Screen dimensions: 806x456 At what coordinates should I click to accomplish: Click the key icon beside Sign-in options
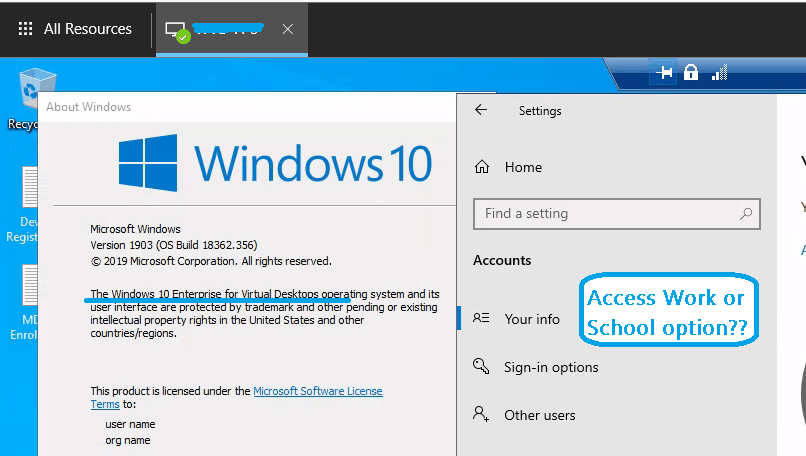point(481,366)
